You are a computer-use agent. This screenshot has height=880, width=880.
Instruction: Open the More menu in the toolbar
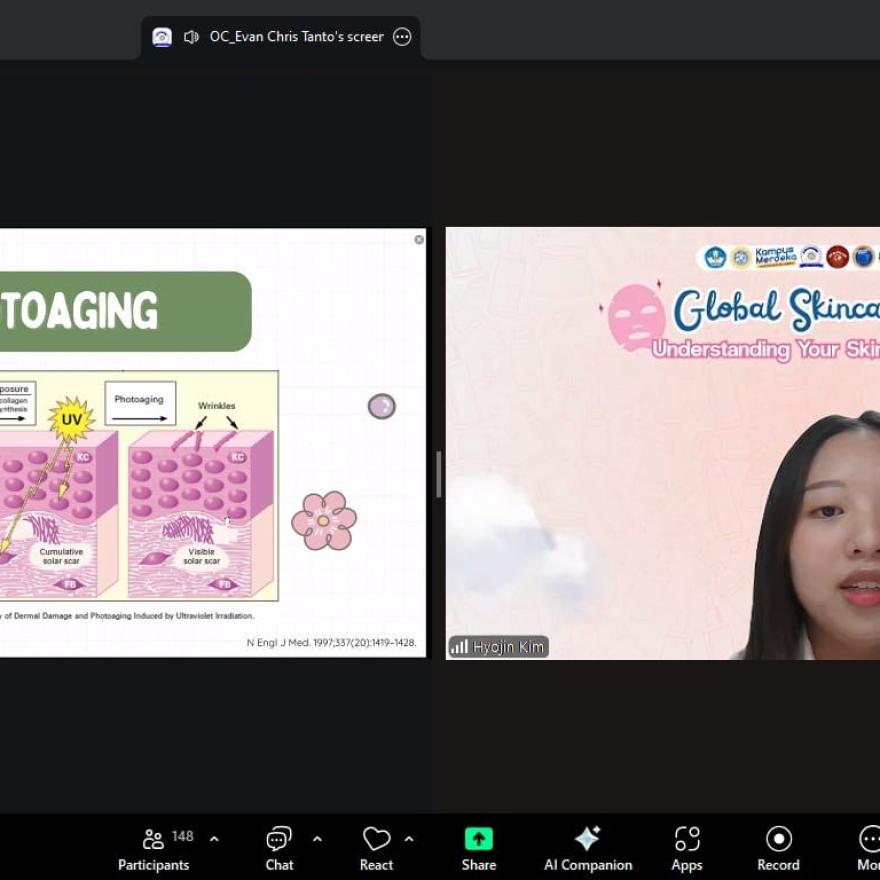[x=868, y=848]
